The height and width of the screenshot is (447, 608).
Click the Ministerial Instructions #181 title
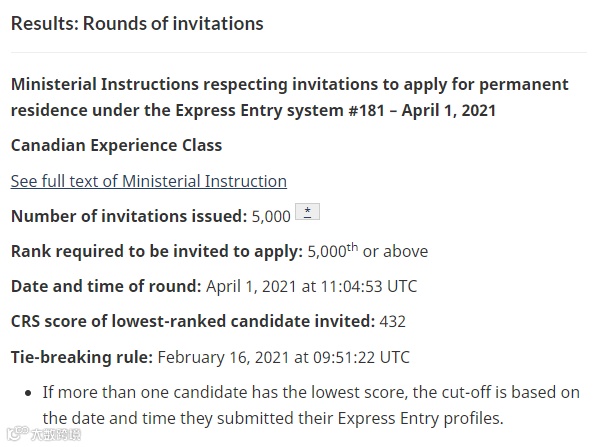pyautogui.click(x=289, y=96)
